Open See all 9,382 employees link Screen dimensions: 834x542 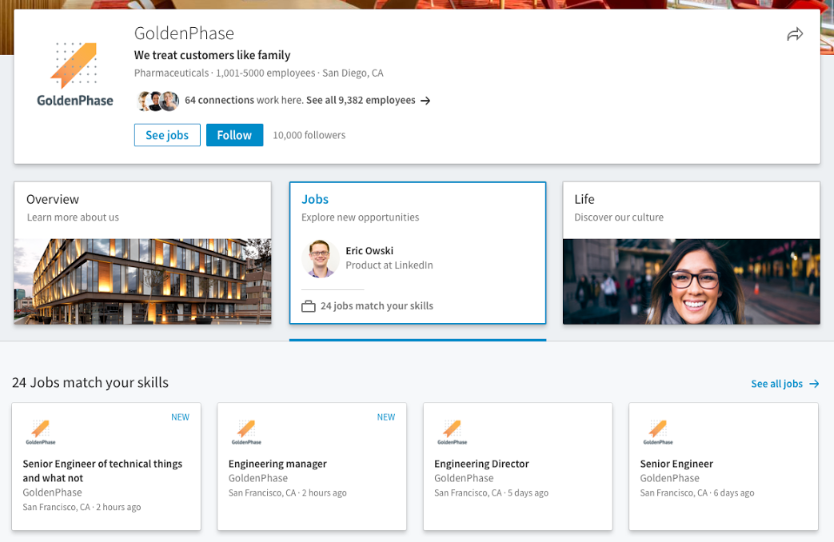pyautogui.click(x=361, y=100)
